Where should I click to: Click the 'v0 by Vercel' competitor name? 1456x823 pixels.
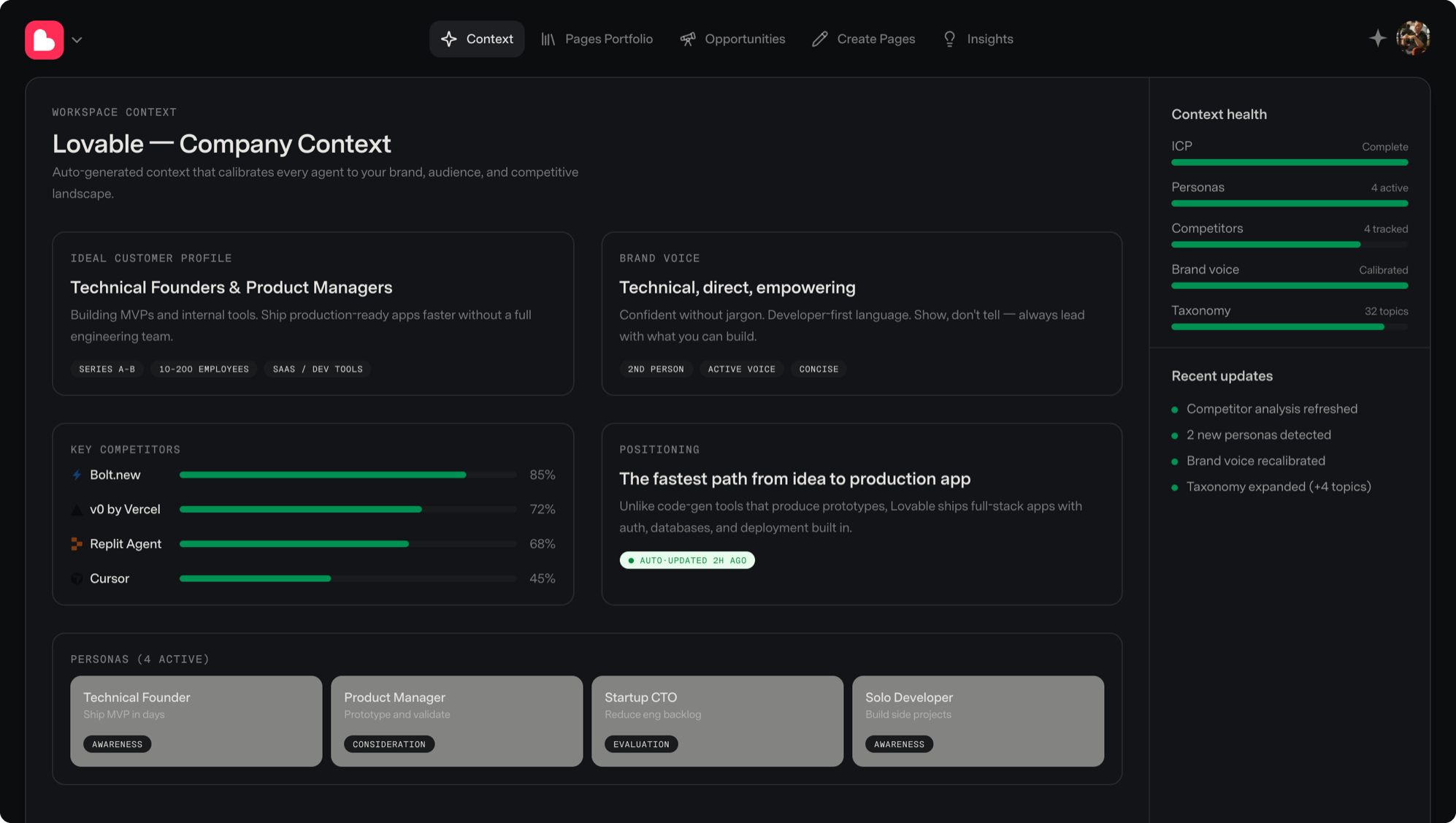tap(125, 509)
